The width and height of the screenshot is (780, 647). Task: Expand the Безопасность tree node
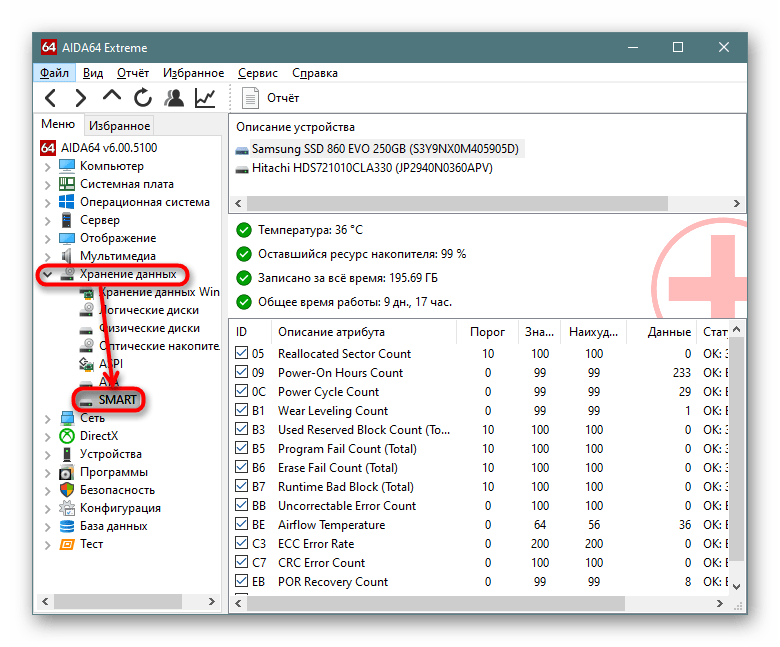[47, 491]
